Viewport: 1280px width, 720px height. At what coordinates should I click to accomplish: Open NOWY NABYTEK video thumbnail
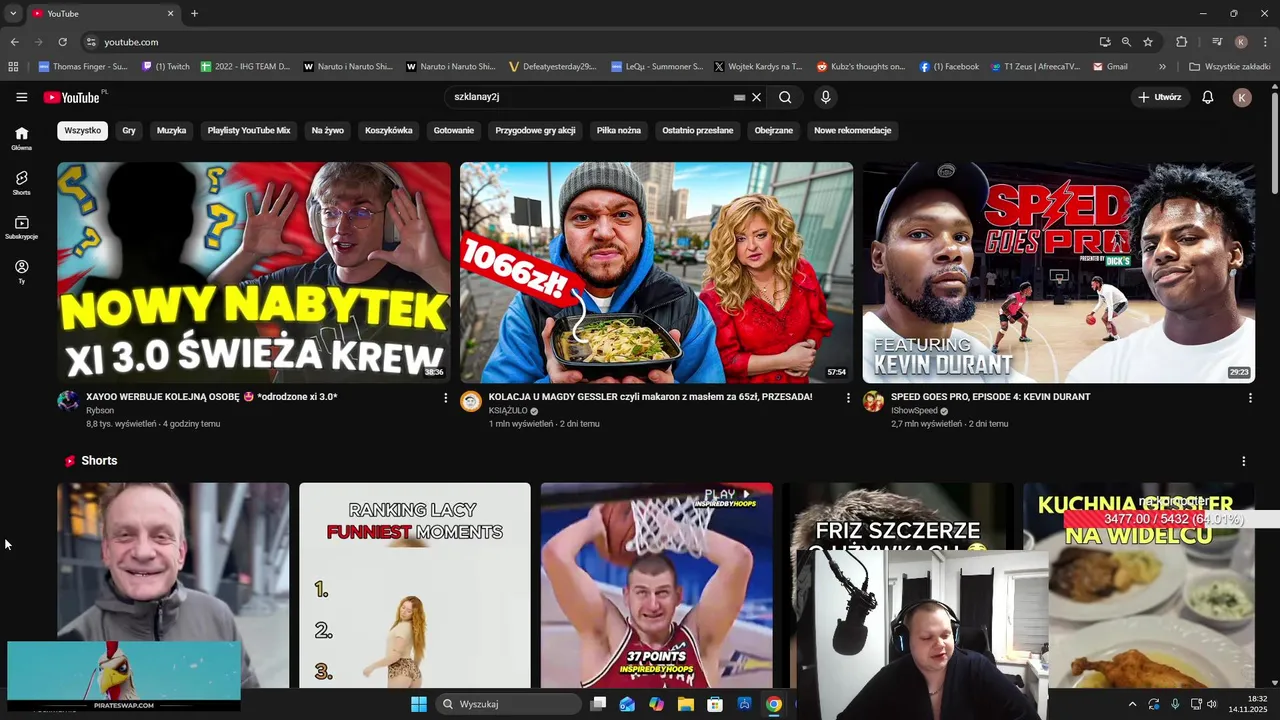coord(254,272)
